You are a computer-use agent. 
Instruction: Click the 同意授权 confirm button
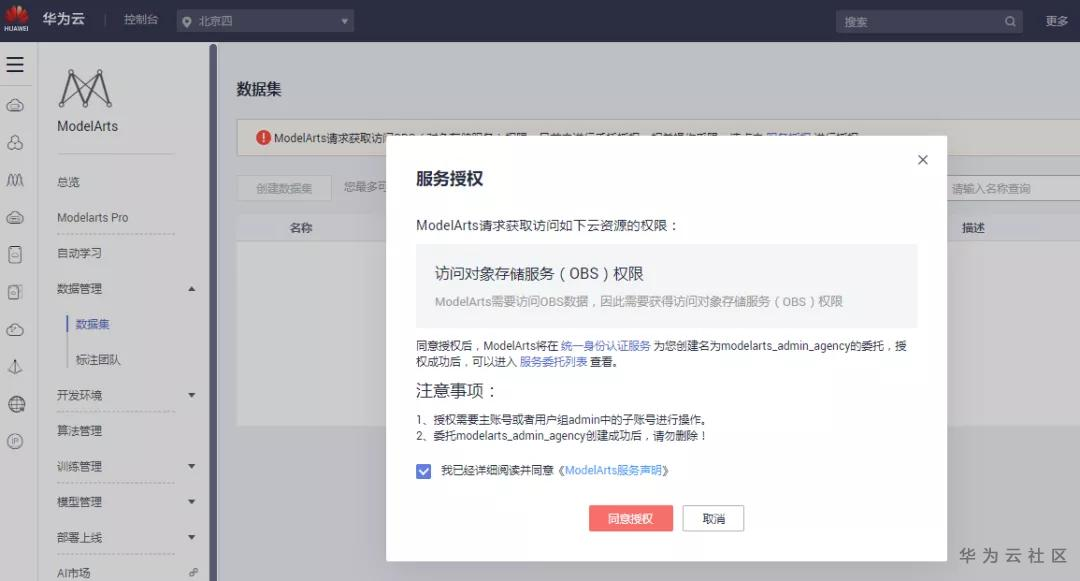tap(629, 518)
